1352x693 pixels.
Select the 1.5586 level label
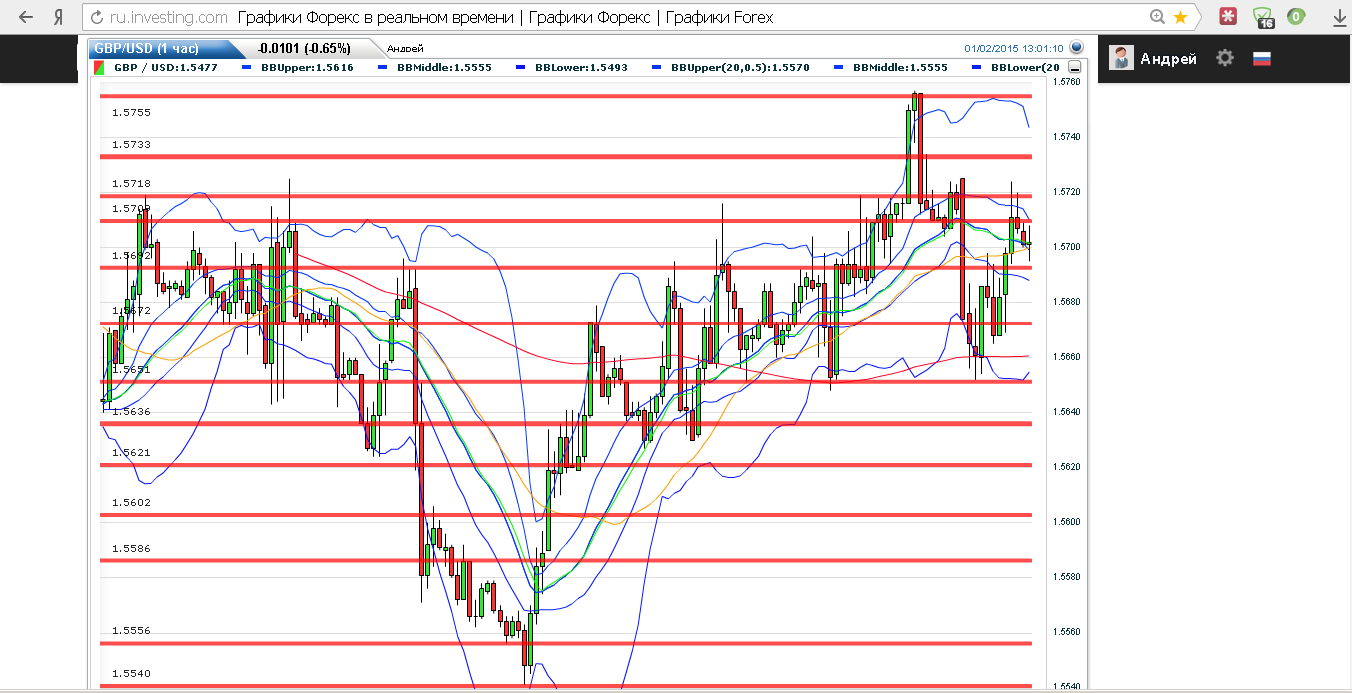pos(131,548)
